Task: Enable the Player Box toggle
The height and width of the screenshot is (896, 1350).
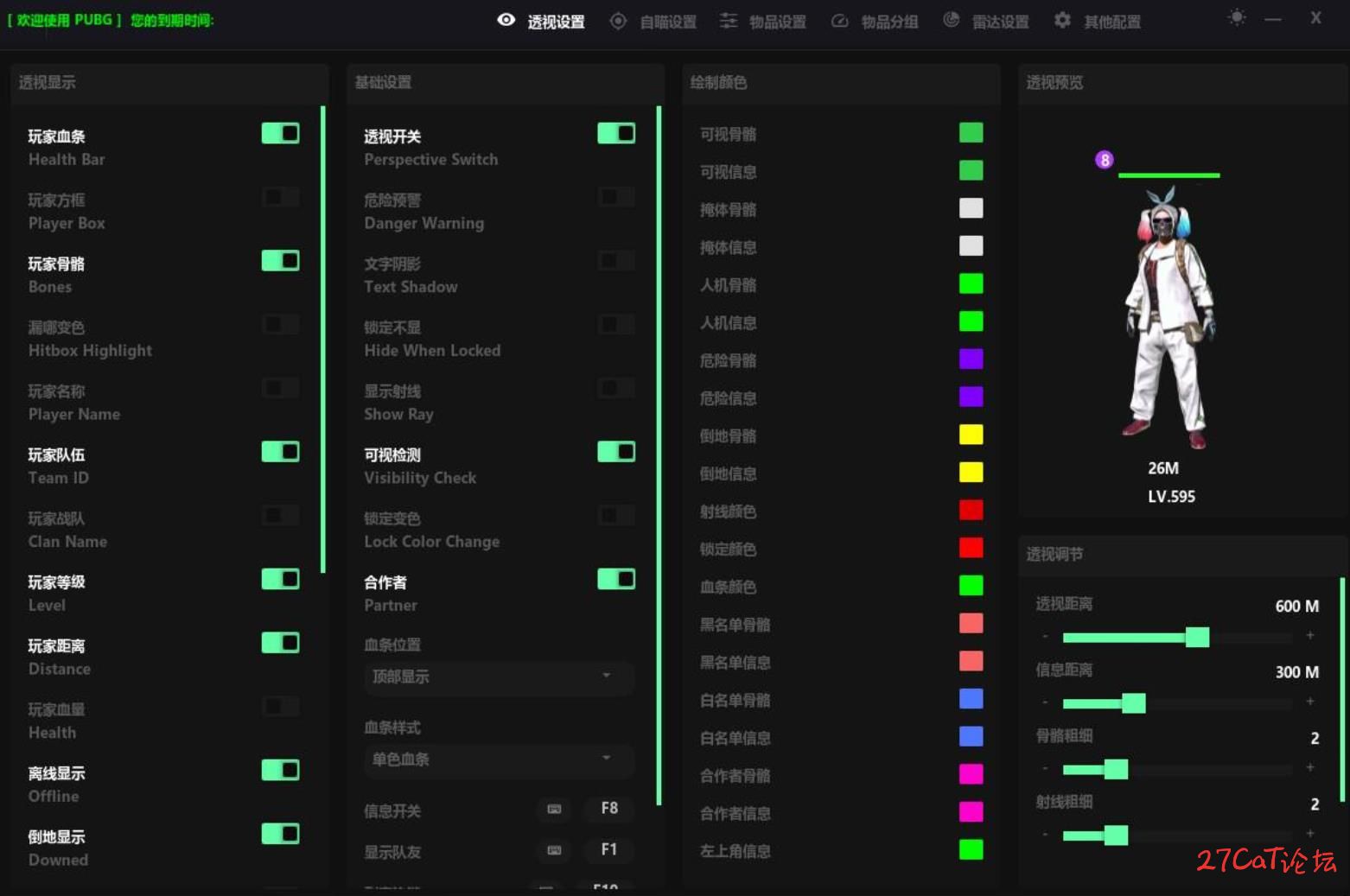Action: (280, 197)
